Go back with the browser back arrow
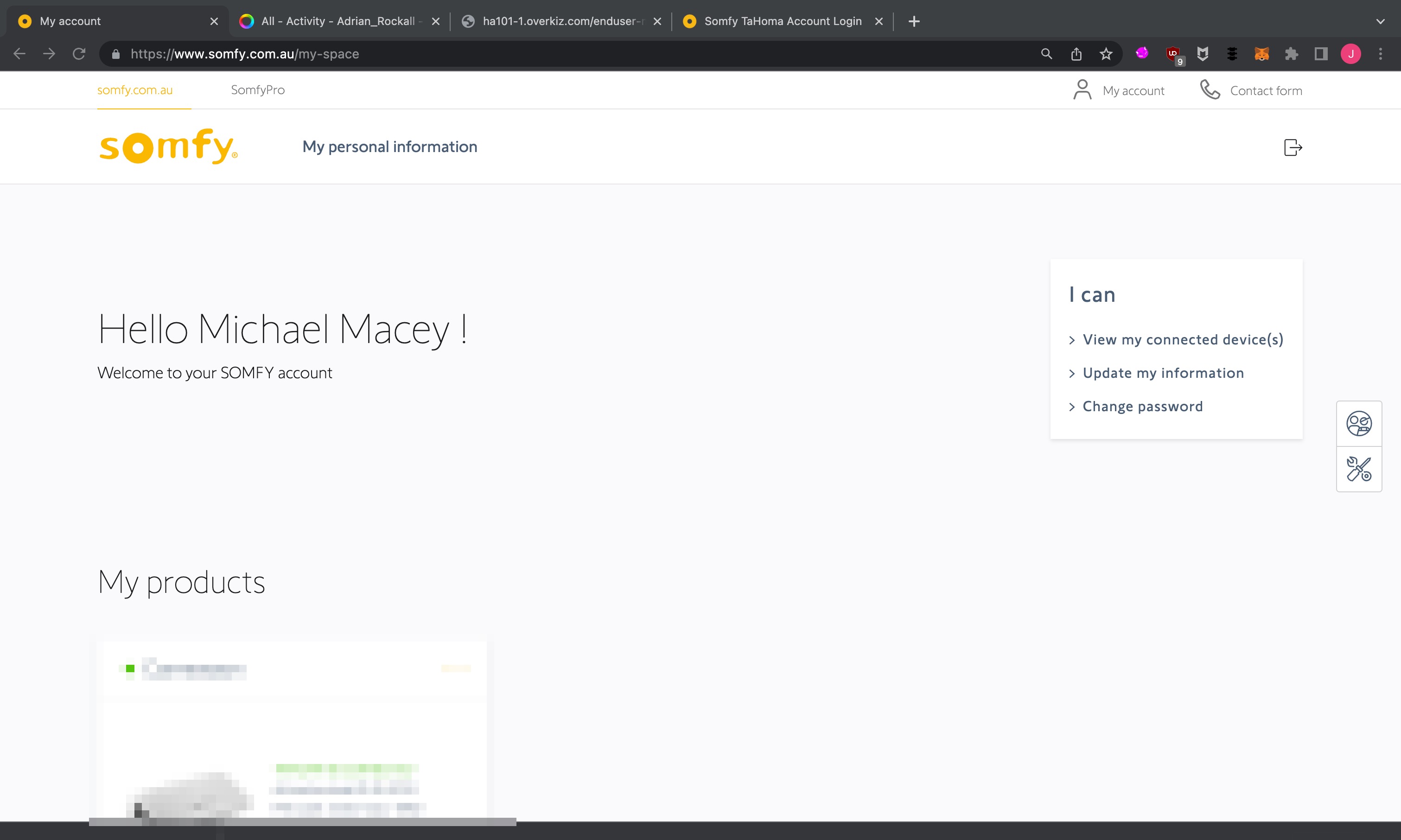The height and width of the screenshot is (840, 1401). [19, 54]
